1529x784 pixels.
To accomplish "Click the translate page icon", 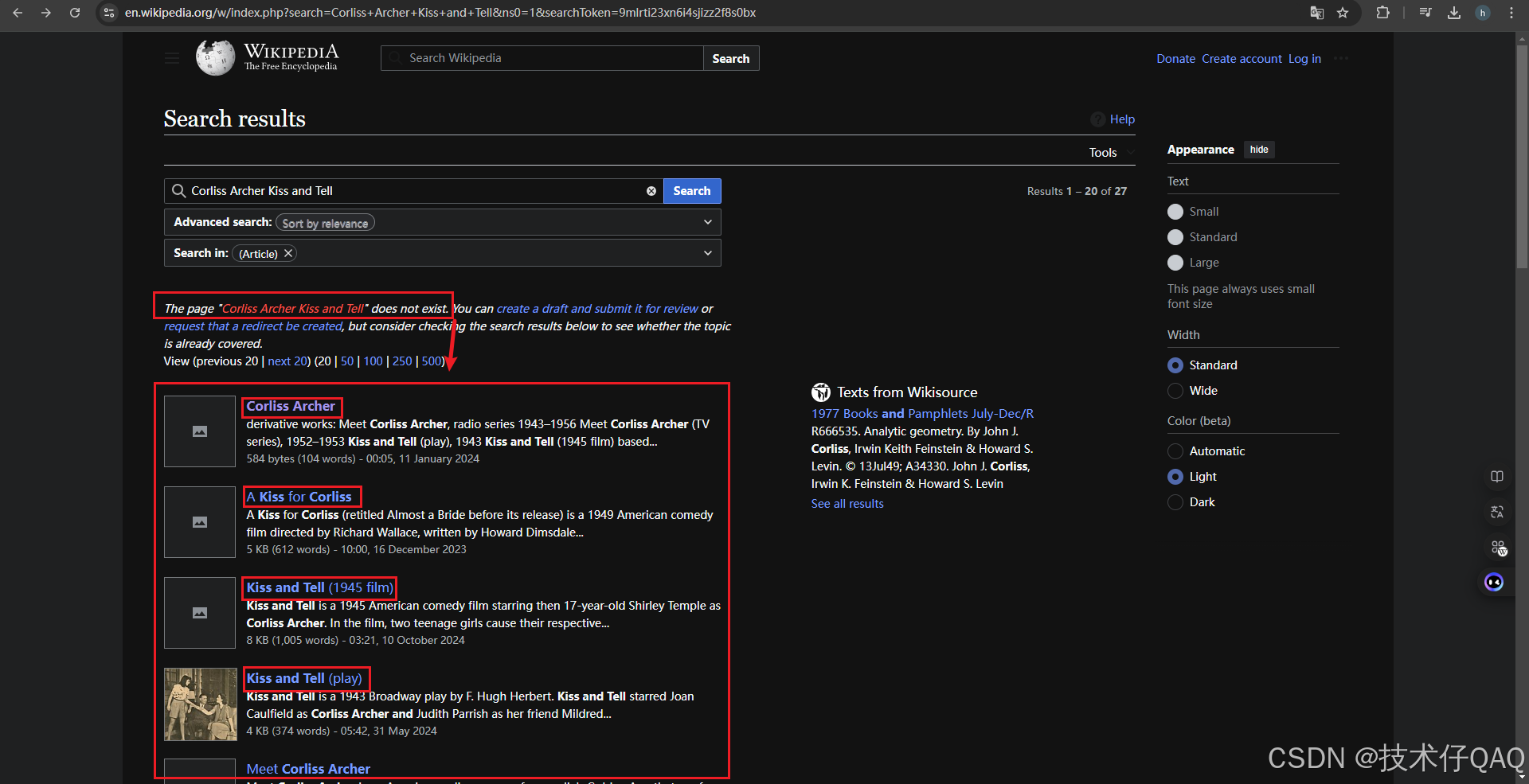I will pyautogui.click(x=1317, y=13).
